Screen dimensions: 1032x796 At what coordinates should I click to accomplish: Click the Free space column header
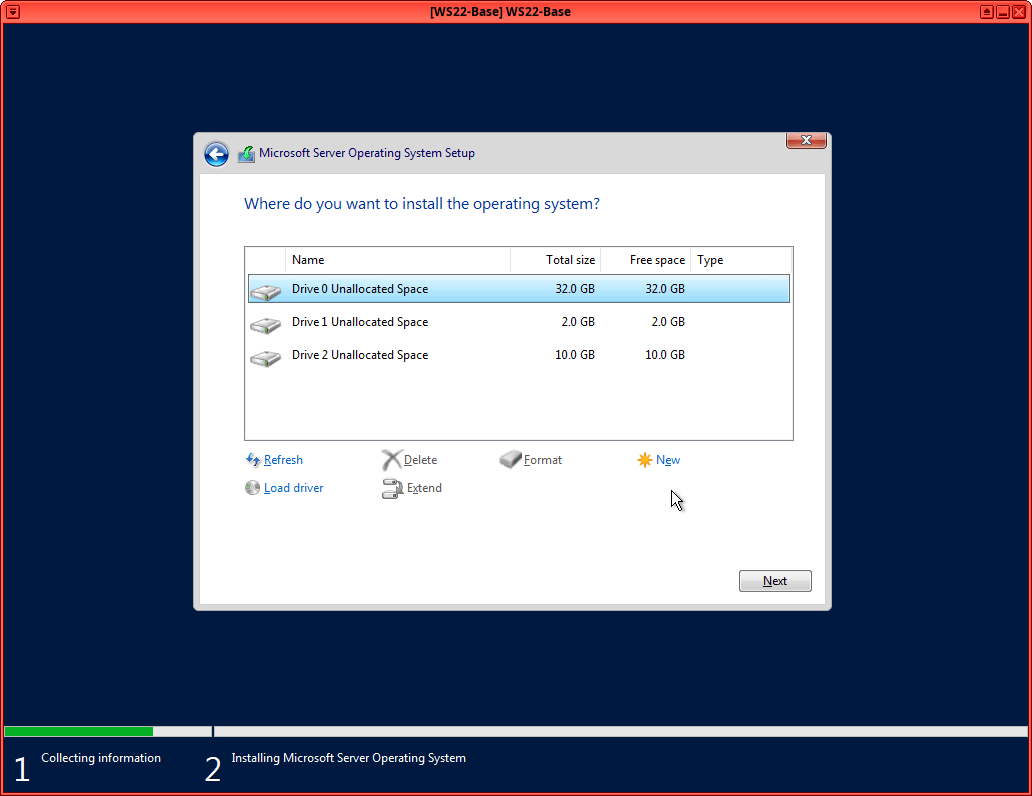(x=646, y=260)
